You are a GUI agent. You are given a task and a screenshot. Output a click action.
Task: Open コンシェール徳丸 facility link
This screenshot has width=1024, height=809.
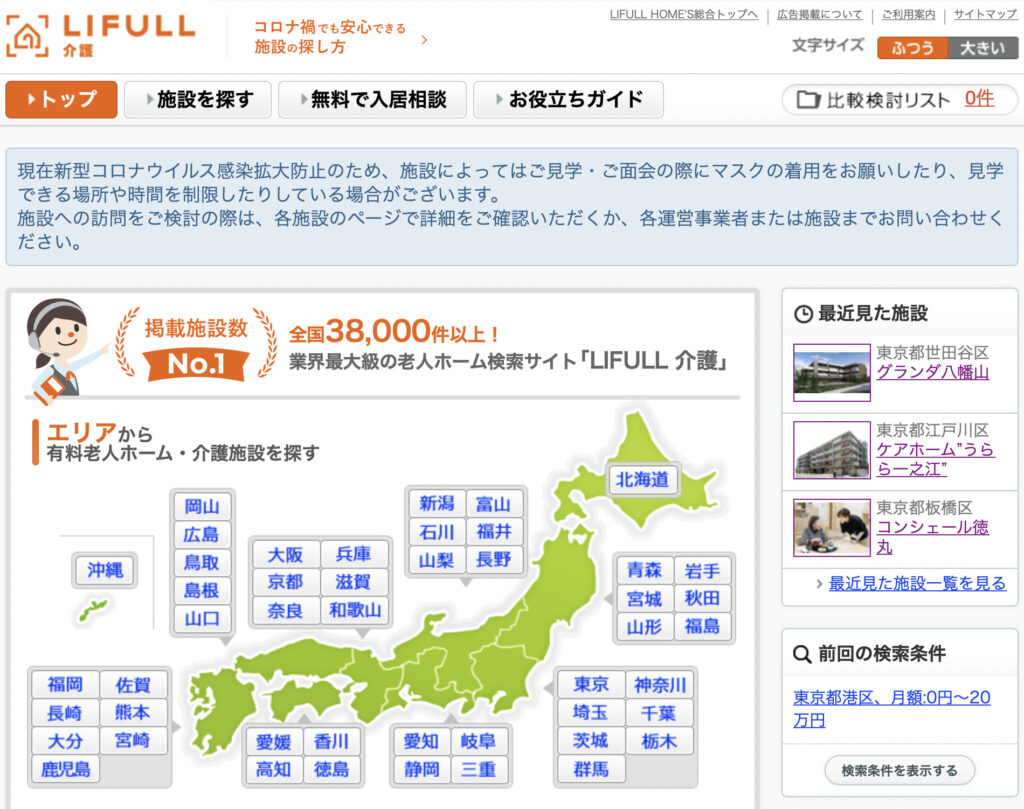[933, 537]
